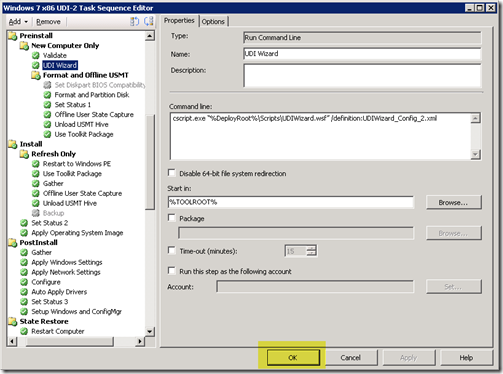
Task: Click the Help button
Action: click(466, 358)
